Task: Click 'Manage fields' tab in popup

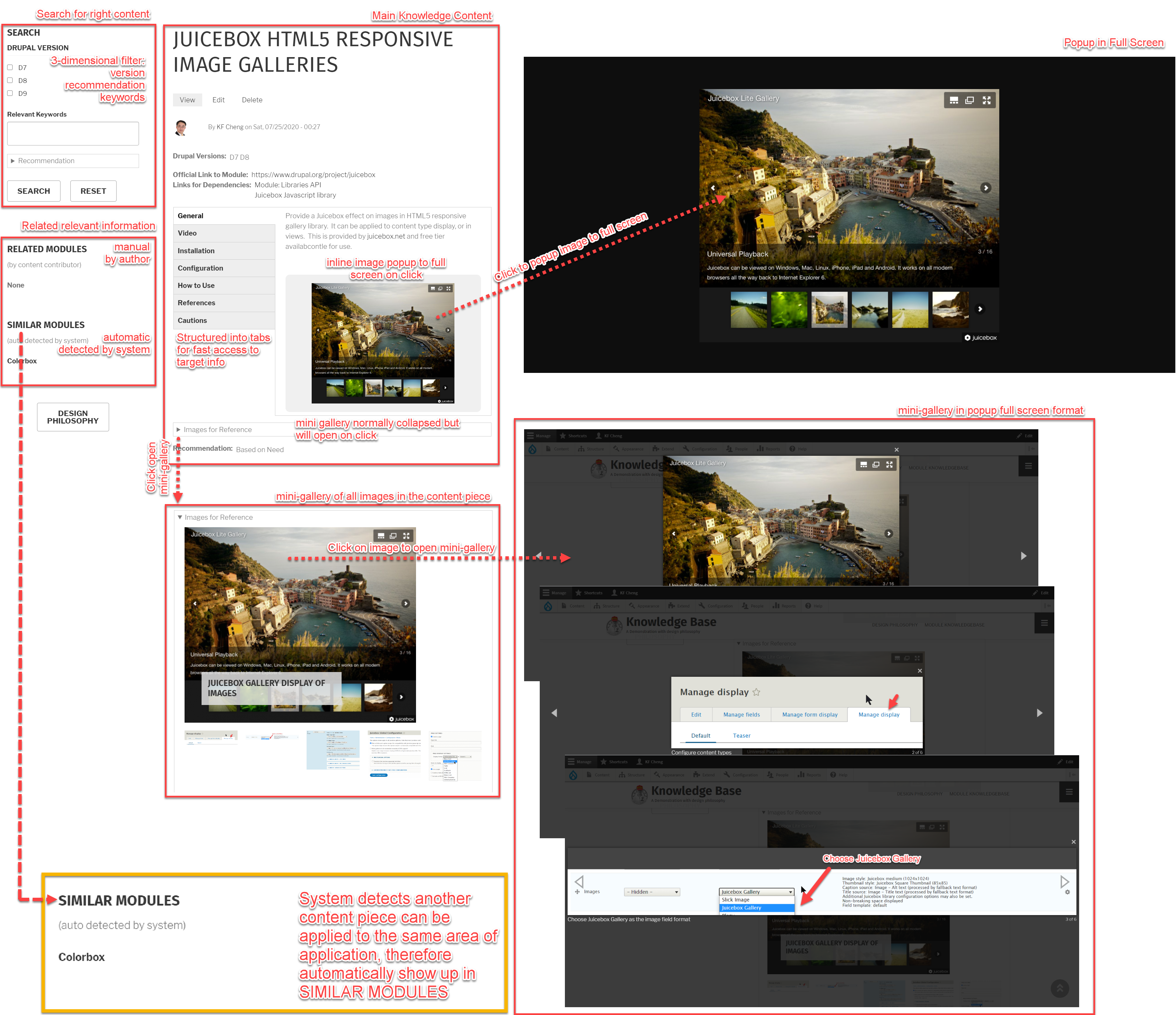Action: (x=741, y=715)
